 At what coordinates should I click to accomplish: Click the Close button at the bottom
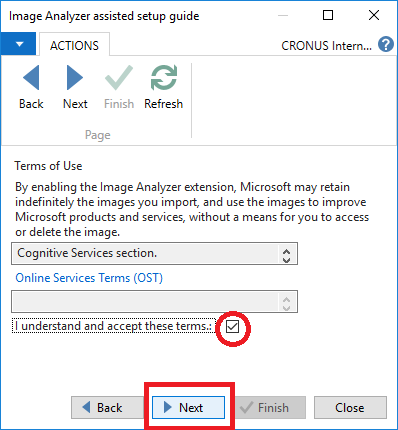(x=350, y=407)
